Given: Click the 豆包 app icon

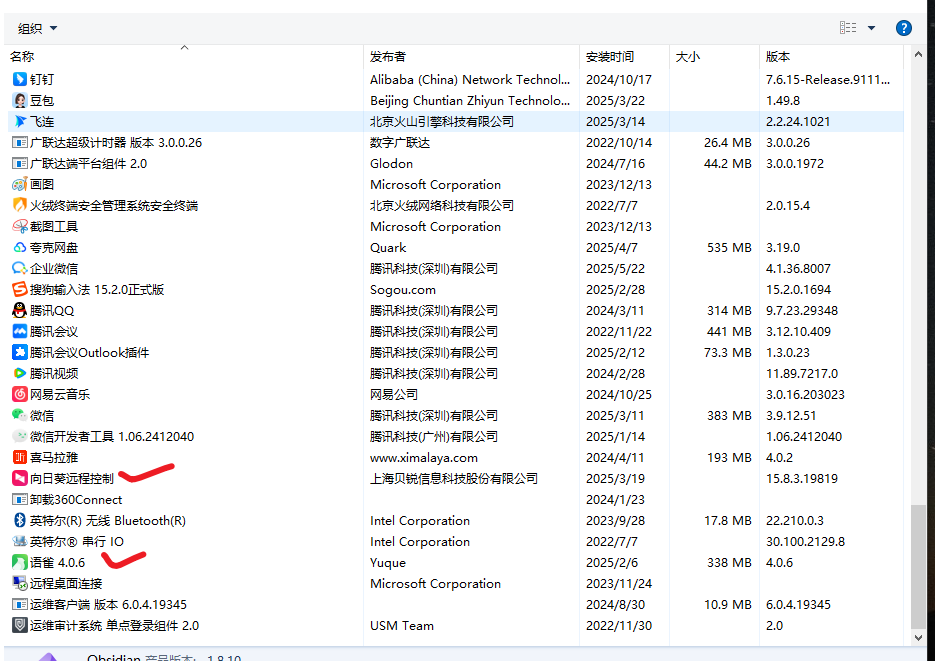Looking at the screenshot, I should coord(20,100).
